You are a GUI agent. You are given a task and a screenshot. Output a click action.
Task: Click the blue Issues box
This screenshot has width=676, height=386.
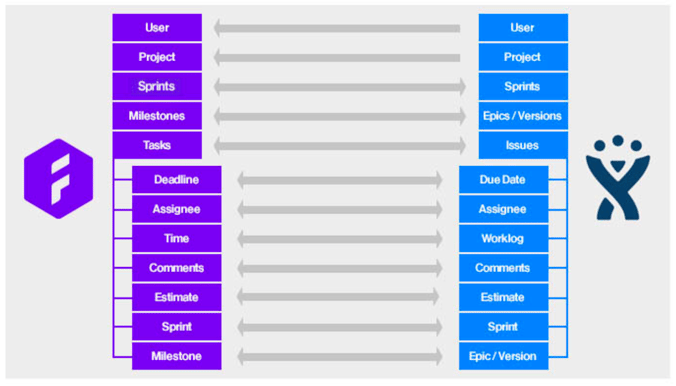[523, 145]
